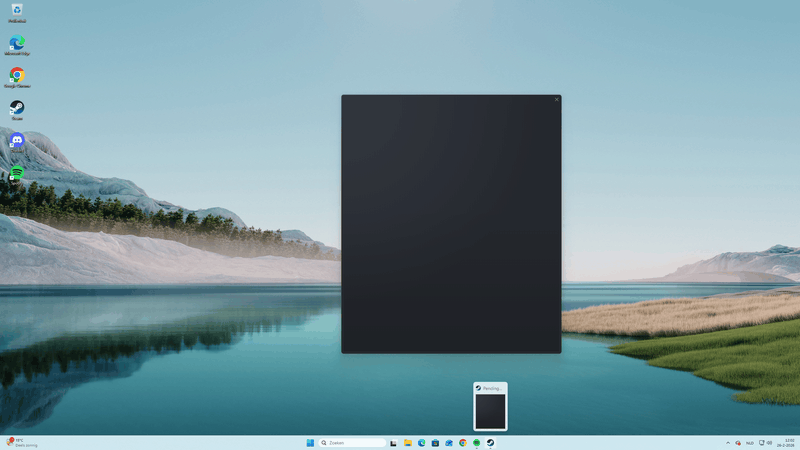Open the Spotify desktop shortcut
Viewport: 800px width, 450px height.
[x=17, y=173]
